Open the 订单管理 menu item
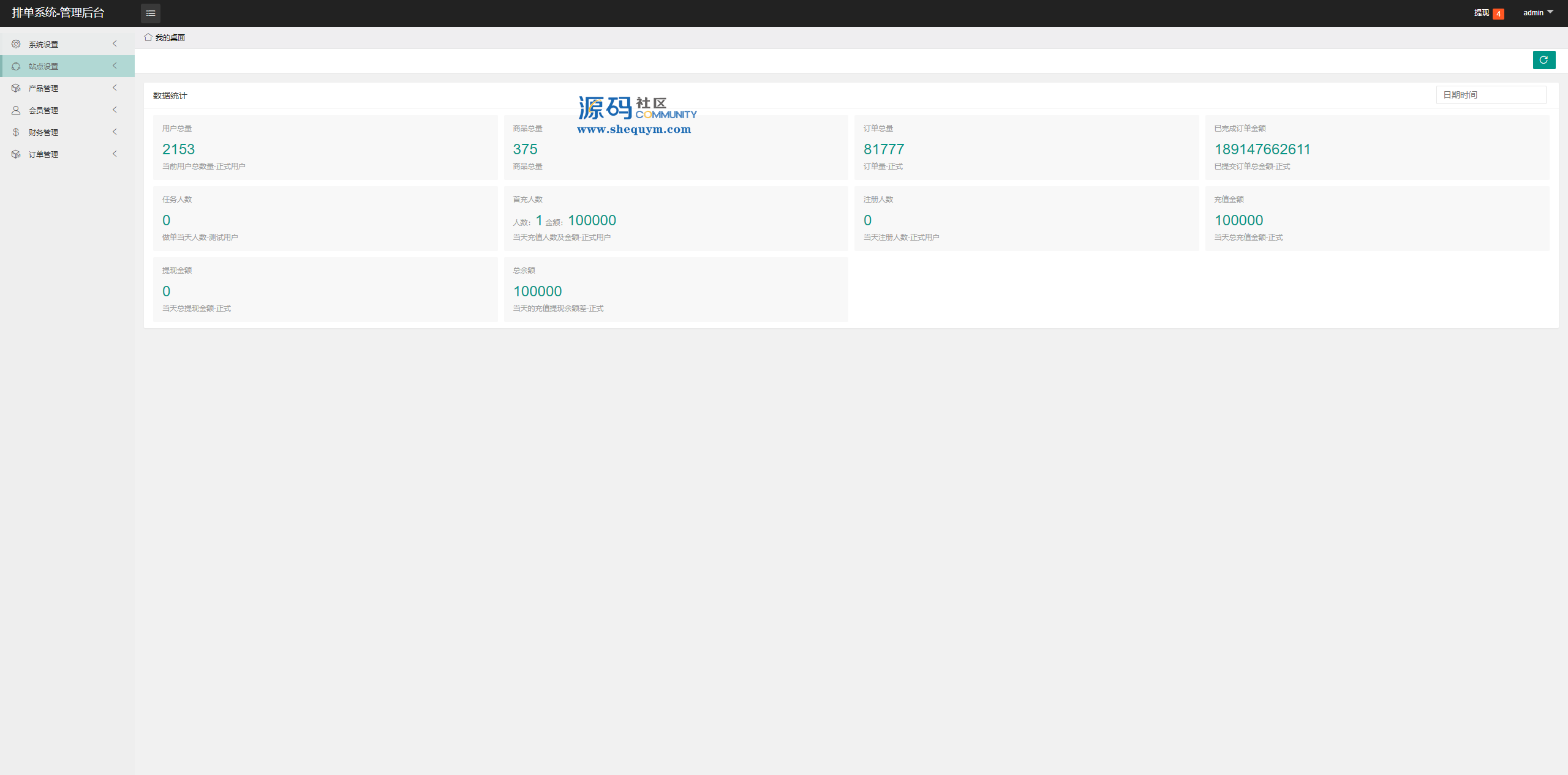This screenshot has height=775, width=1568. point(67,154)
